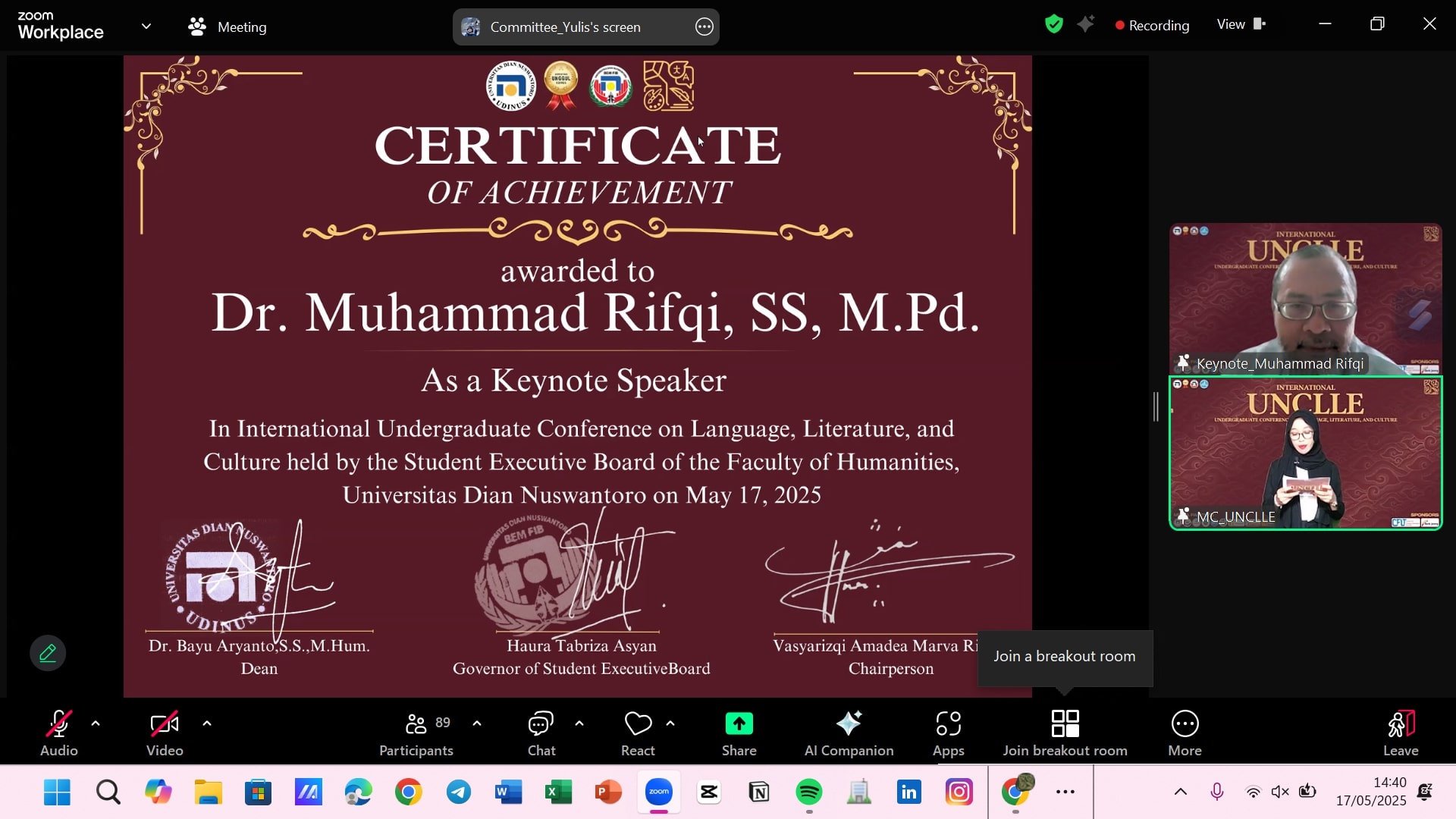This screenshot has height=819, width=1456.
Task: Open Windows Search
Action: point(108,792)
